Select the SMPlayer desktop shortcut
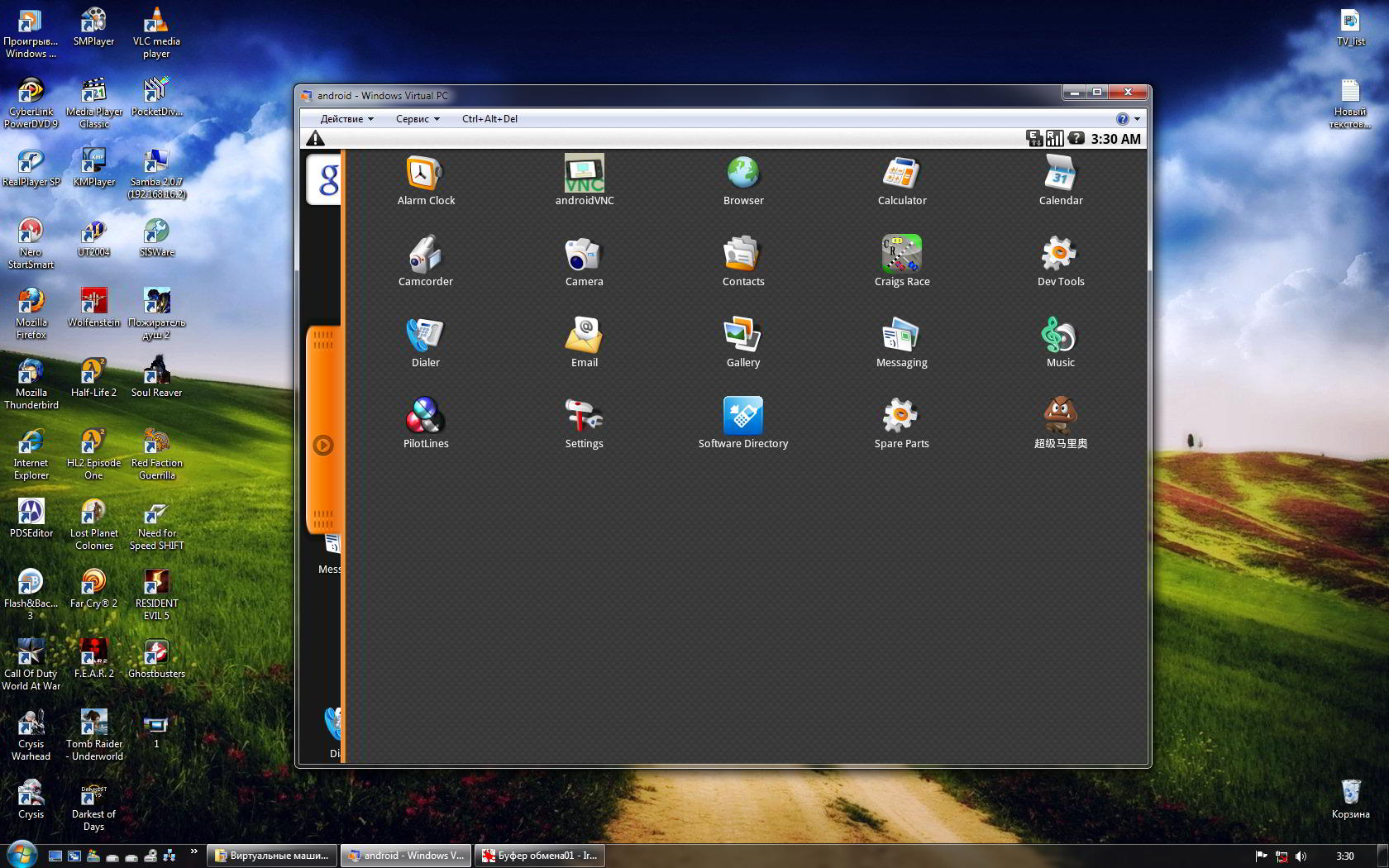 pos(93,27)
